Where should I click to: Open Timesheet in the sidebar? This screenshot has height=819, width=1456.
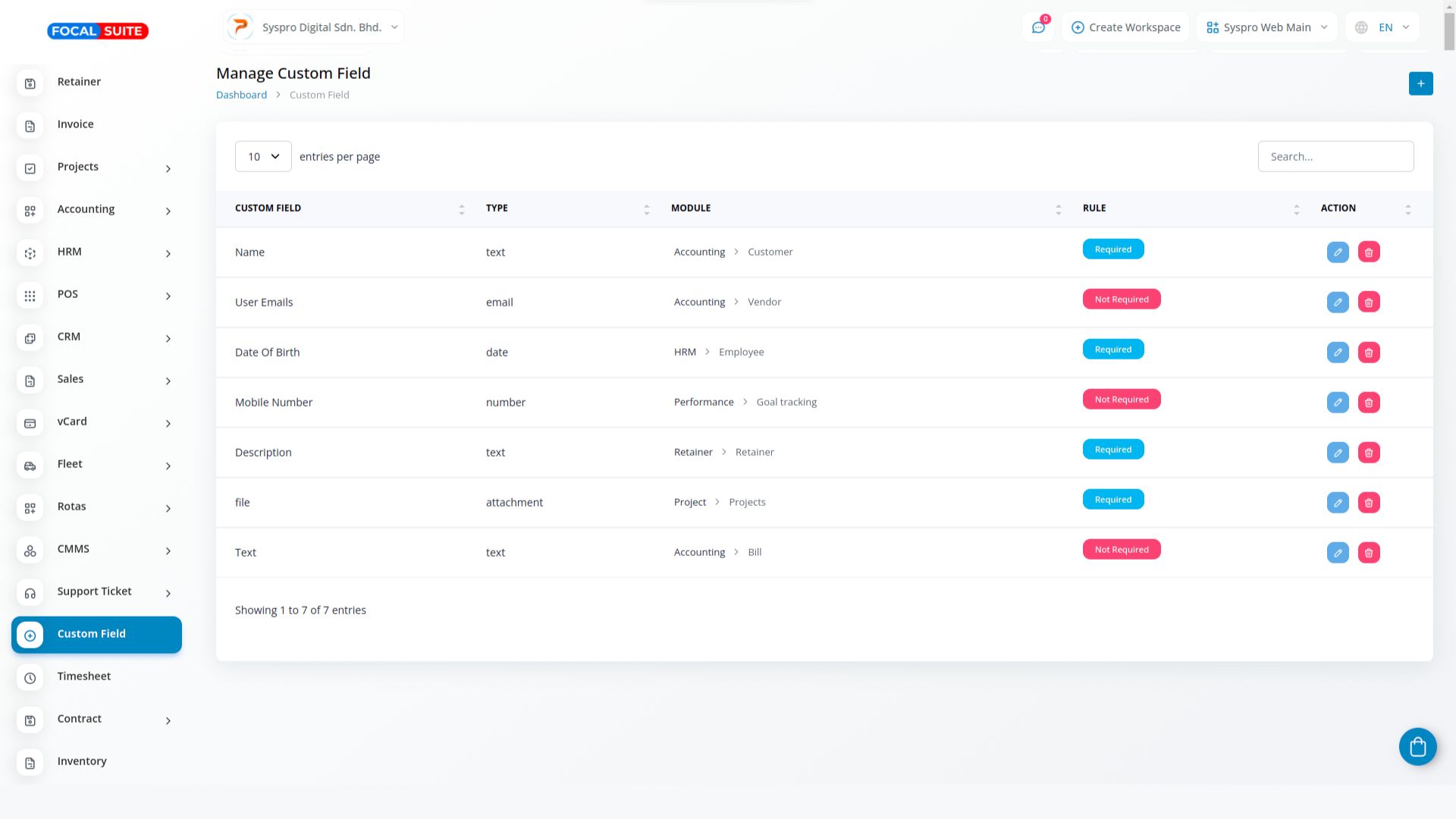(x=84, y=676)
